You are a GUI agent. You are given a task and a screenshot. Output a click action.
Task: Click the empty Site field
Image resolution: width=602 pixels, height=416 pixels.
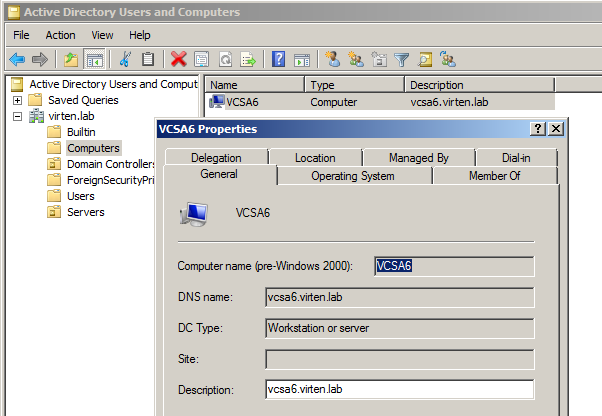point(400,359)
